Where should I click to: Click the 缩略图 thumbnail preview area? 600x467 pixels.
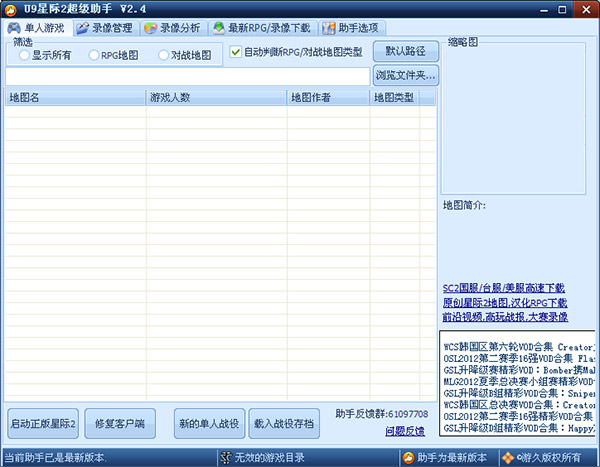coord(514,120)
